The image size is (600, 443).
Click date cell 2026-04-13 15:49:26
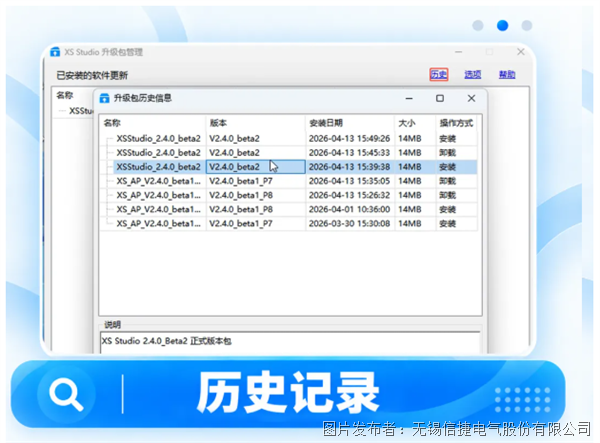pos(349,138)
